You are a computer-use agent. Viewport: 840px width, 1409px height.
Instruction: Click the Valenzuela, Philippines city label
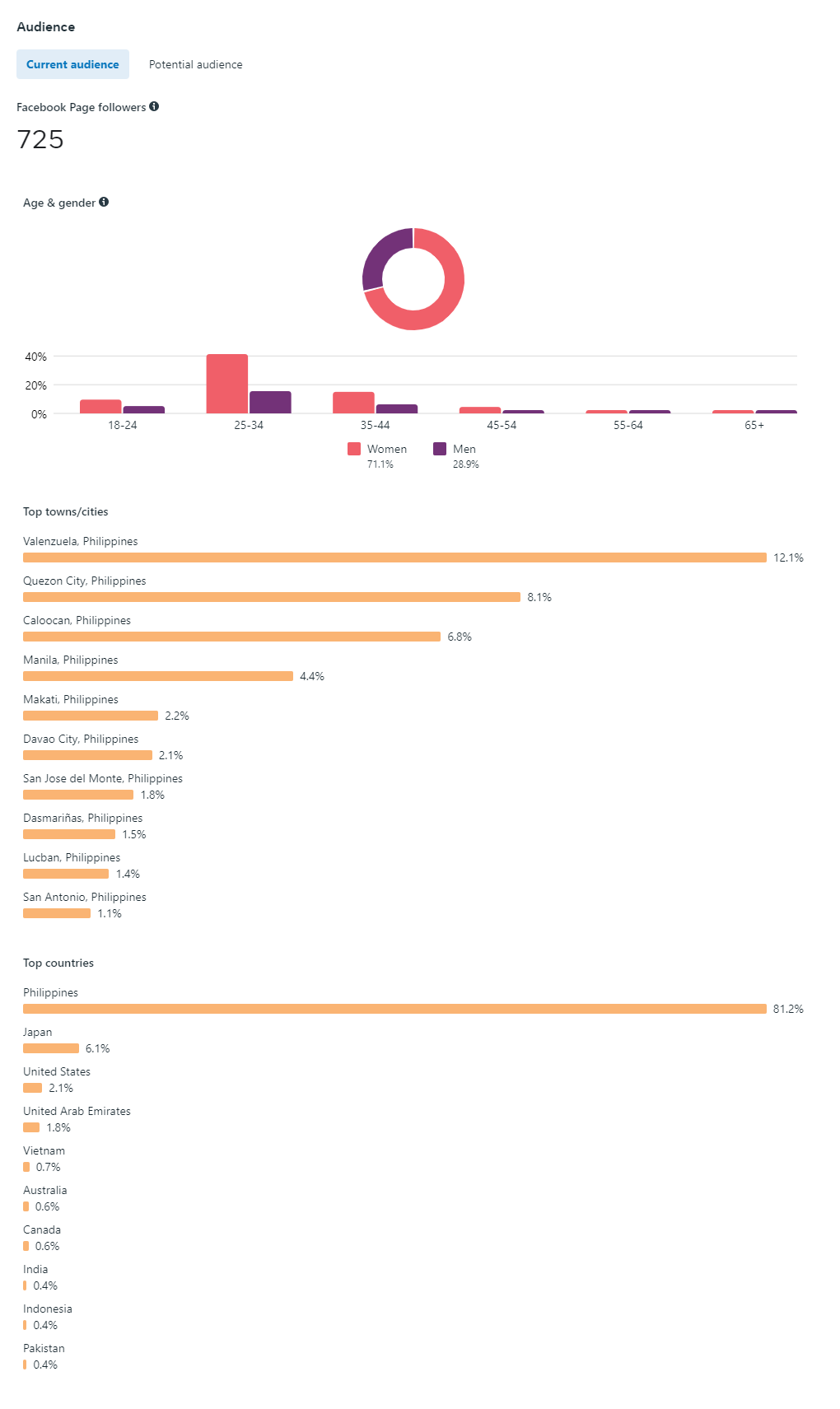tap(80, 541)
